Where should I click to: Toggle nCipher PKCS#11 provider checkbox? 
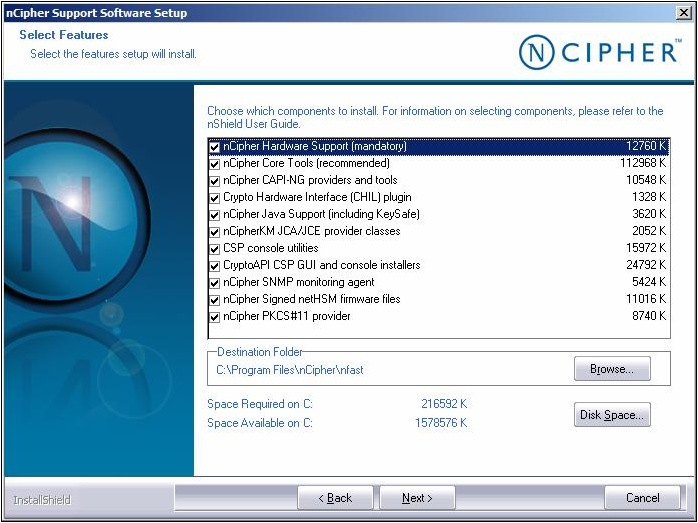[214, 317]
